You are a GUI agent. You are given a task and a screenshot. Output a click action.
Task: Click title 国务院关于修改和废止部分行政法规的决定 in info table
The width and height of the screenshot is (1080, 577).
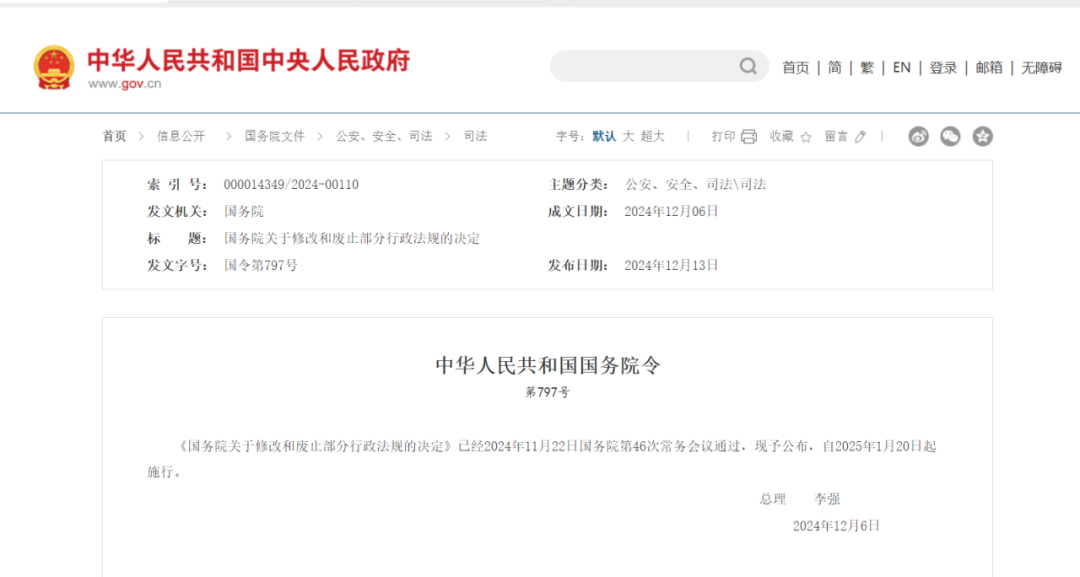pyautogui.click(x=352, y=238)
